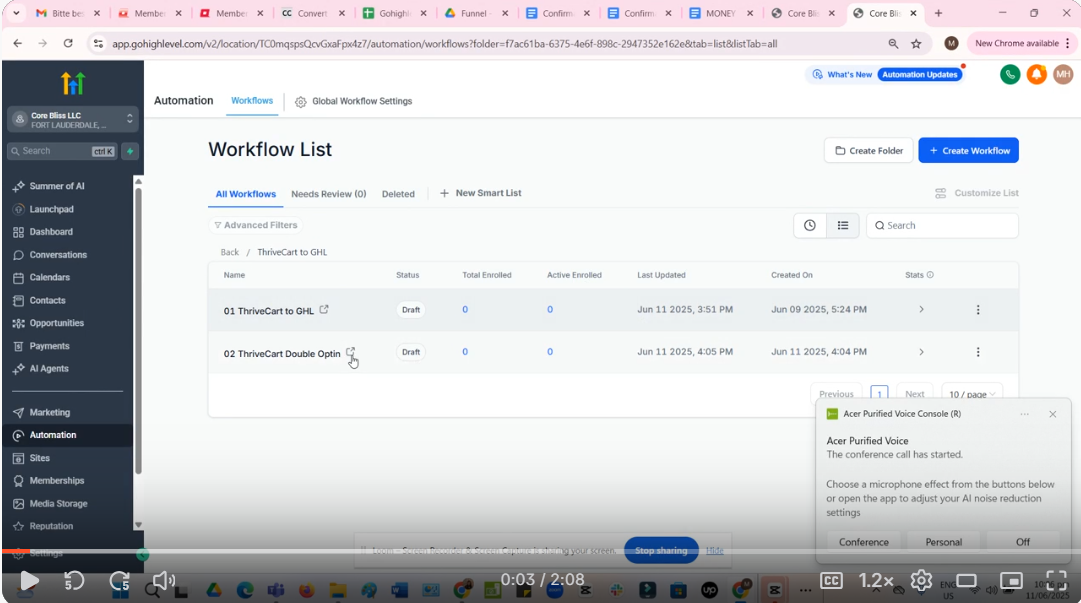
Task: Expand stats for 02 ThriveCart Double Optin
Action: [x=921, y=352]
